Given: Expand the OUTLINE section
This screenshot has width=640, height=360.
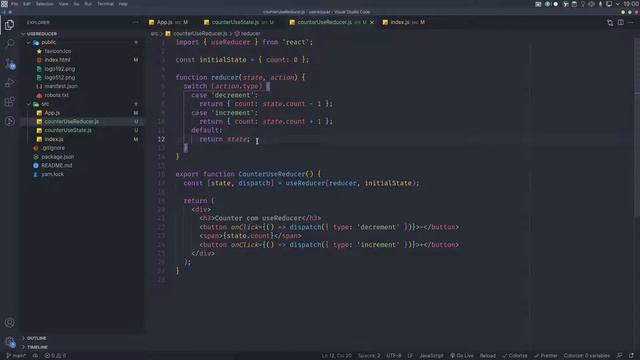Looking at the screenshot, I should [x=81, y=338].
